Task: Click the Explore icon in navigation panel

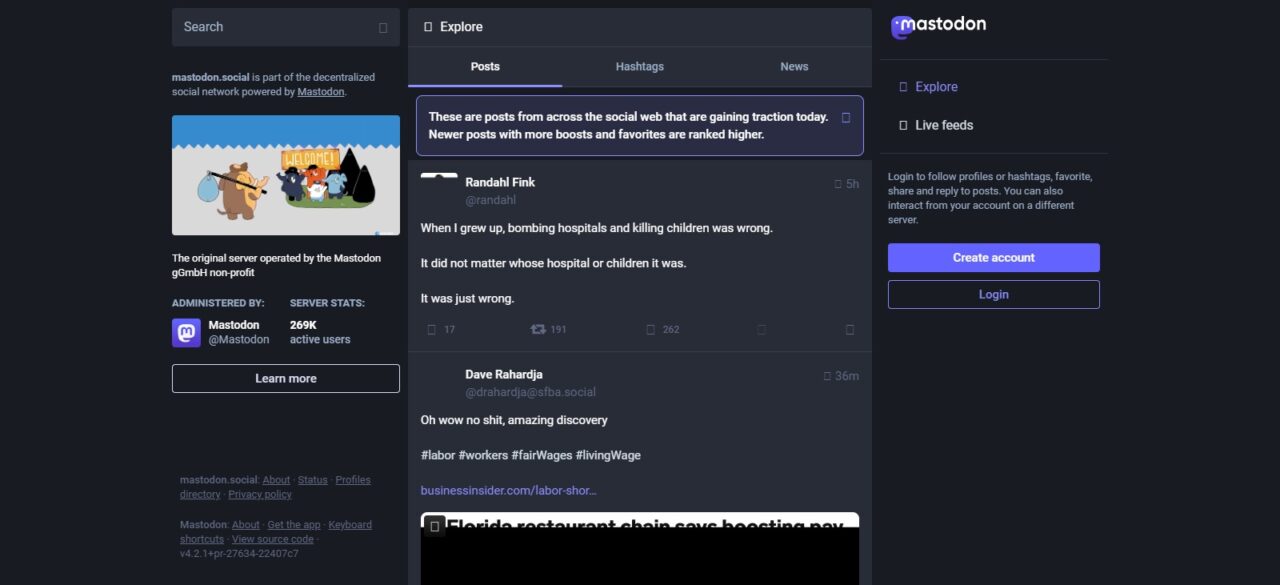Action: (x=904, y=87)
